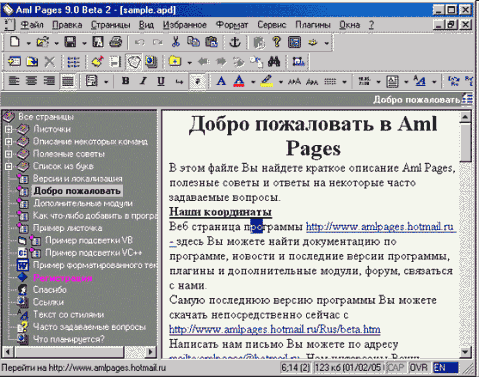Toggle the pressed page-view icon in second toolbar
Viewport: 479px width, 377px height.
pos(134,62)
